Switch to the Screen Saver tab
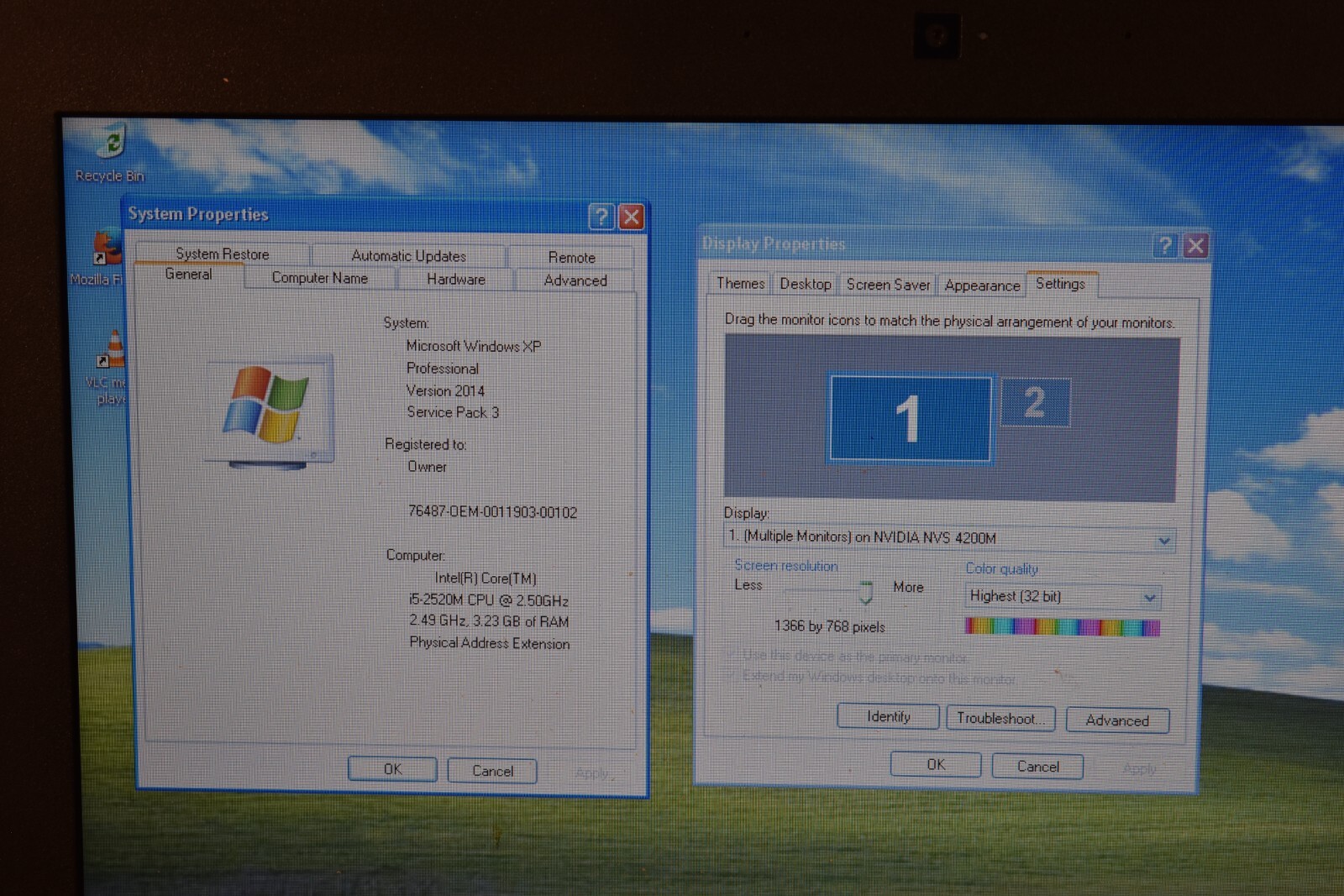The height and width of the screenshot is (896, 1344). (x=888, y=285)
